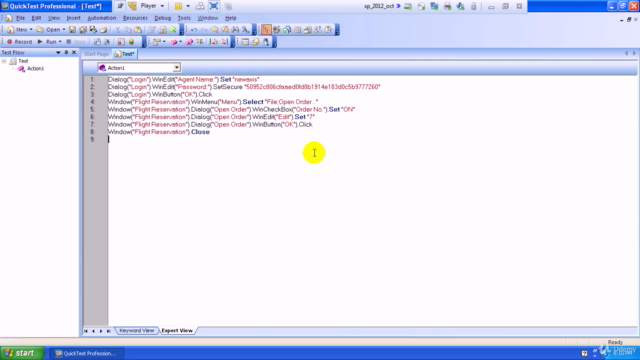The width and height of the screenshot is (640, 360).
Task: Select the Test* document tab
Action: point(125,54)
